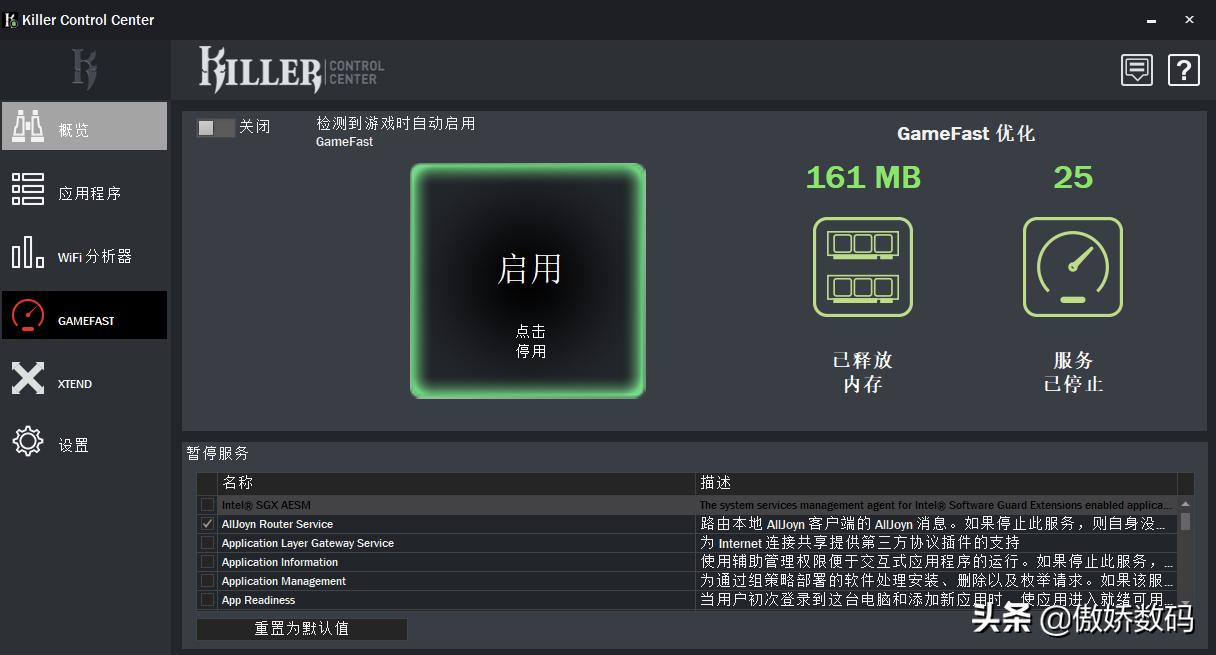This screenshot has height=655, width=1216.
Task: Uncheck the AllJoyn Router Service checkbox
Action: pyautogui.click(x=207, y=524)
